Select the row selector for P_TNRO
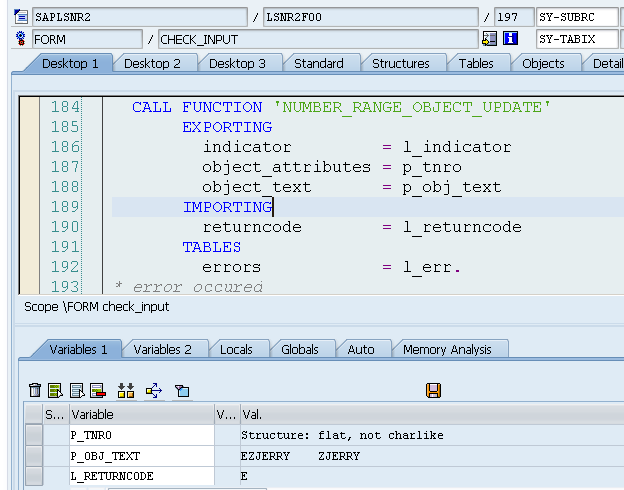The height and width of the screenshot is (490, 624). click(x=34, y=436)
